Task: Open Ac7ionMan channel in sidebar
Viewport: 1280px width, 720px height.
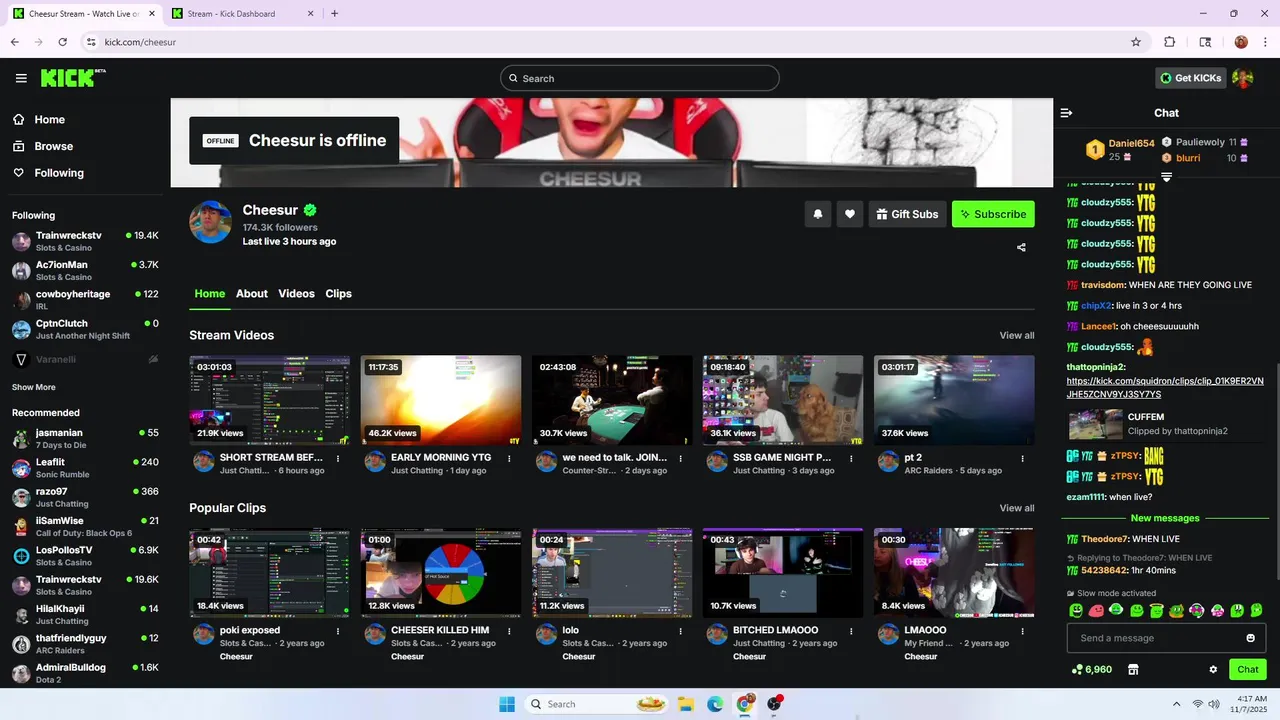Action: 85,270
